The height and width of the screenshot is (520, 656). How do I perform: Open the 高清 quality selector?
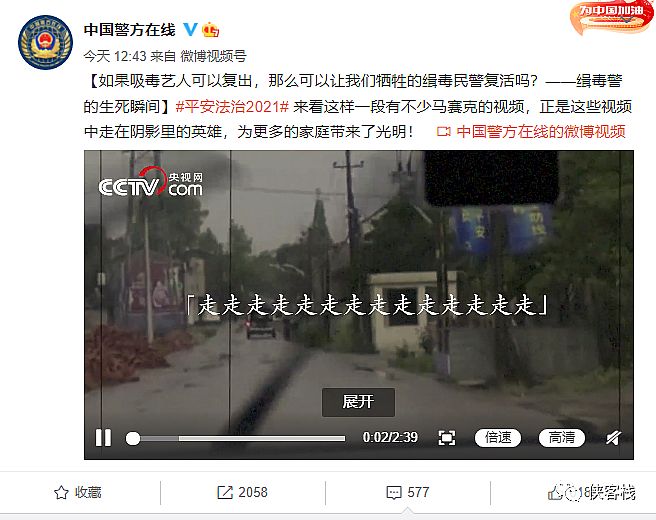tap(561, 438)
